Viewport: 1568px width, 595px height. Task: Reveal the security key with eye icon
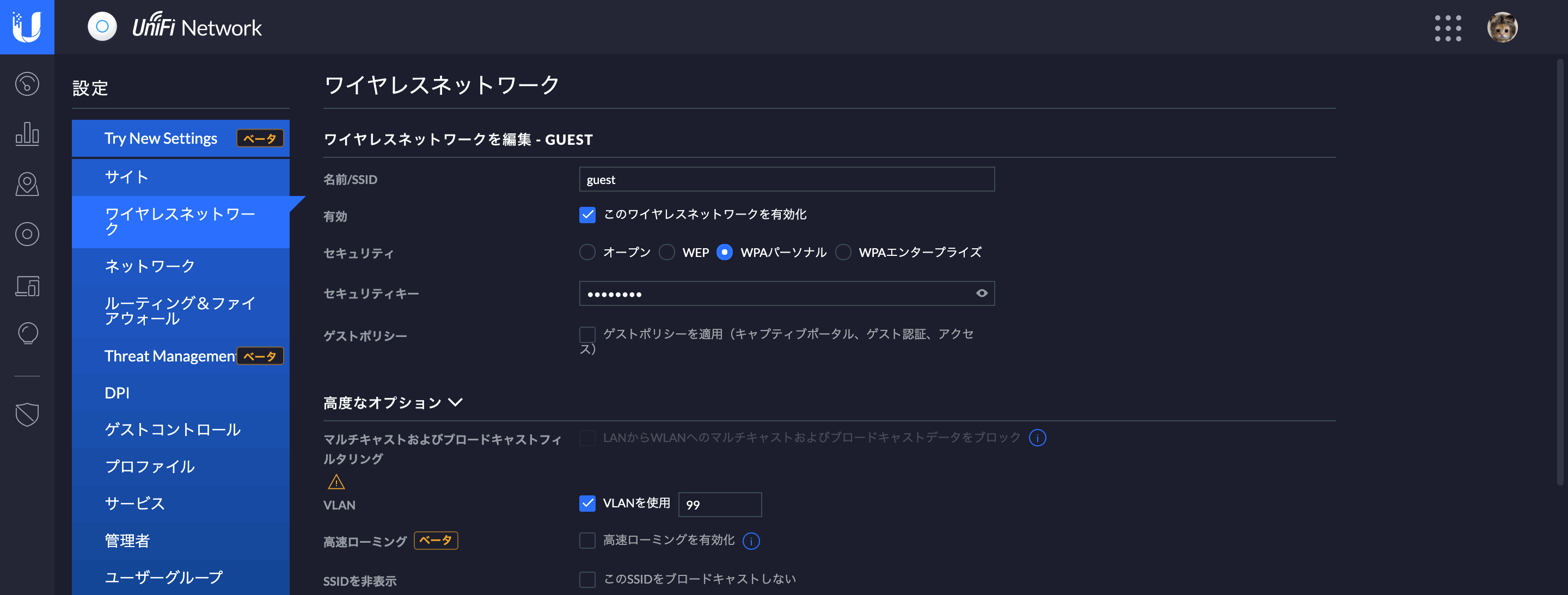click(981, 293)
